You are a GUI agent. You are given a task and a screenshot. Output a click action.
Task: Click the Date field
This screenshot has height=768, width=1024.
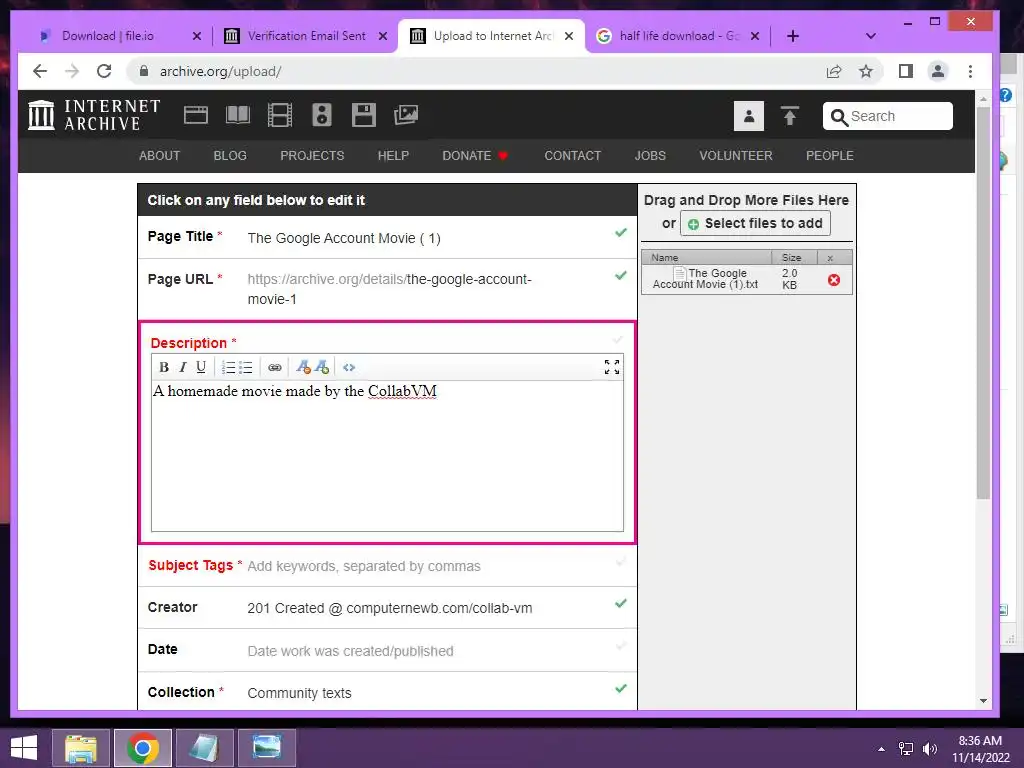click(387, 650)
